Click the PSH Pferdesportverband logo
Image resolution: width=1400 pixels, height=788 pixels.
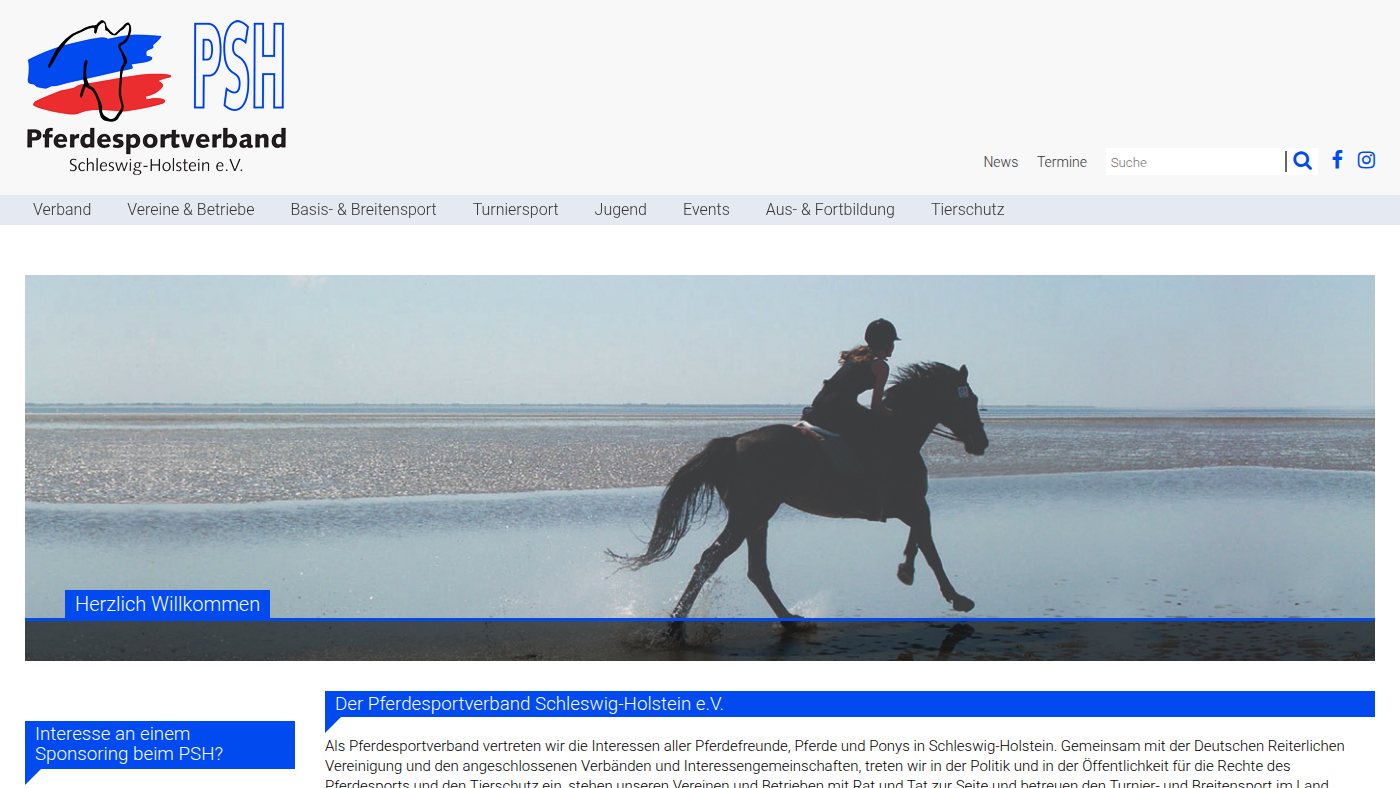[156, 97]
